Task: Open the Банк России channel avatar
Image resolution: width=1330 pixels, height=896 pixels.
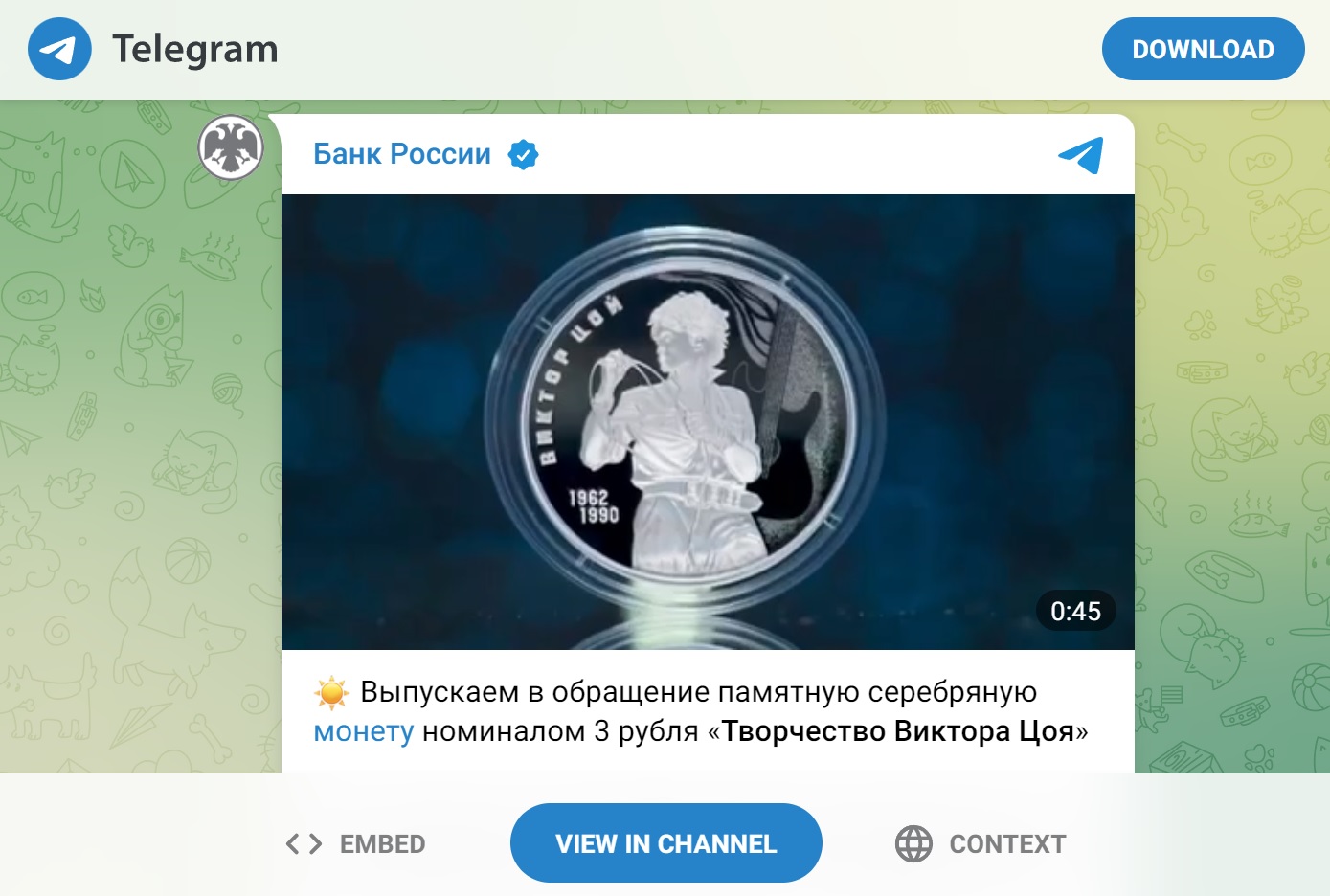Action: pyautogui.click(x=231, y=148)
